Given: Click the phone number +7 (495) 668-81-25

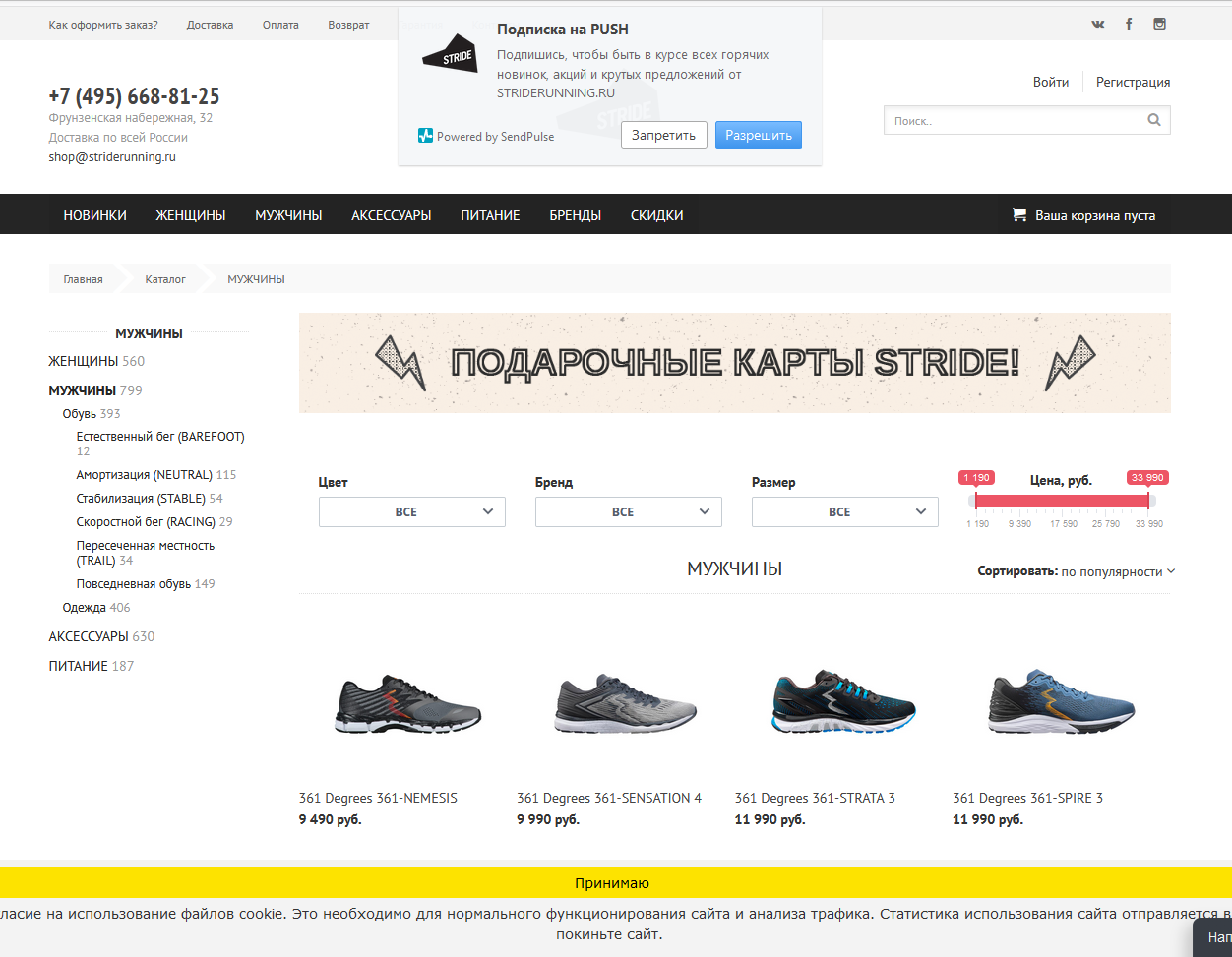Looking at the screenshot, I should pyautogui.click(x=135, y=96).
